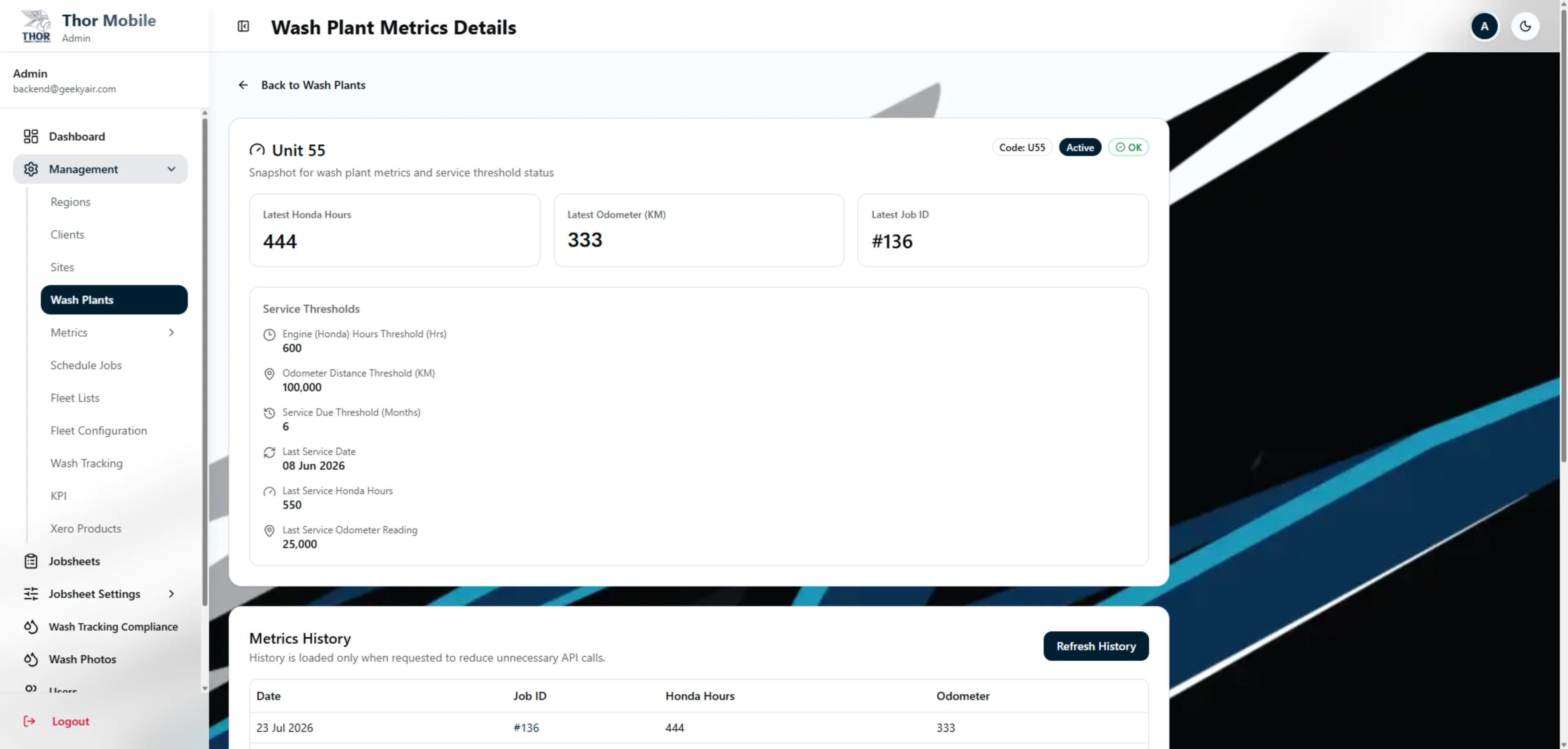Click the Date column header
The height and width of the screenshot is (749, 1568).
coord(268,696)
